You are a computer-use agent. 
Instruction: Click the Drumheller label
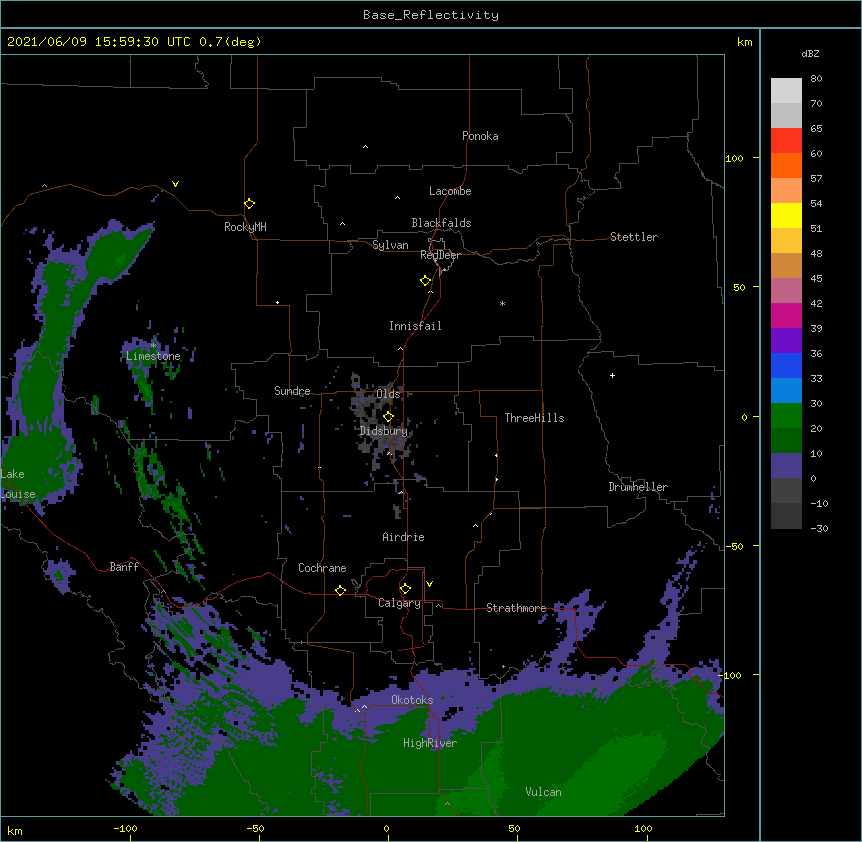coord(638,487)
